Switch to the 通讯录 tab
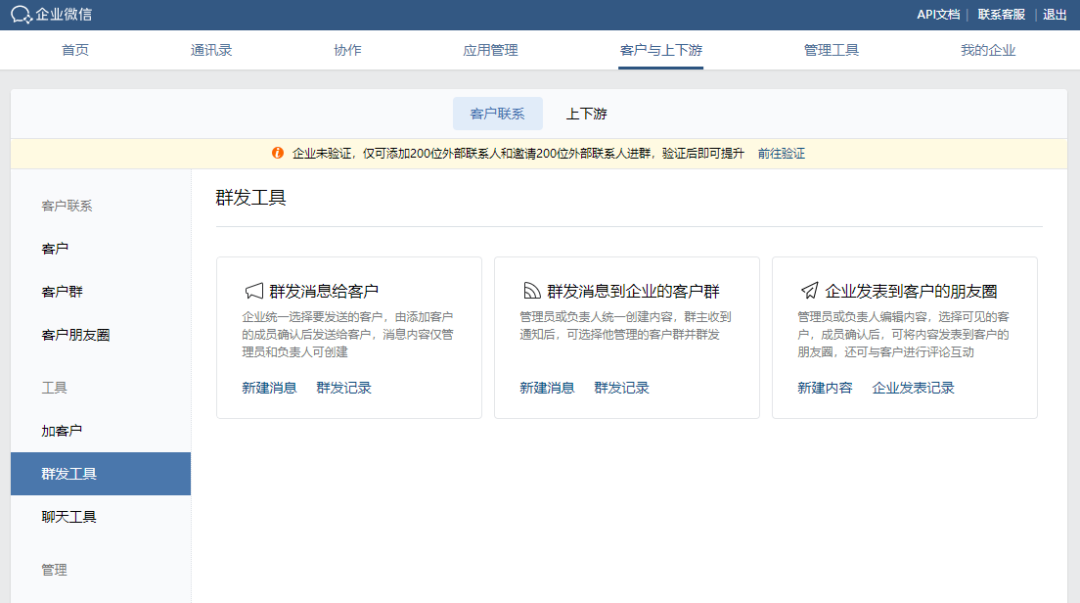 (x=211, y=50)
